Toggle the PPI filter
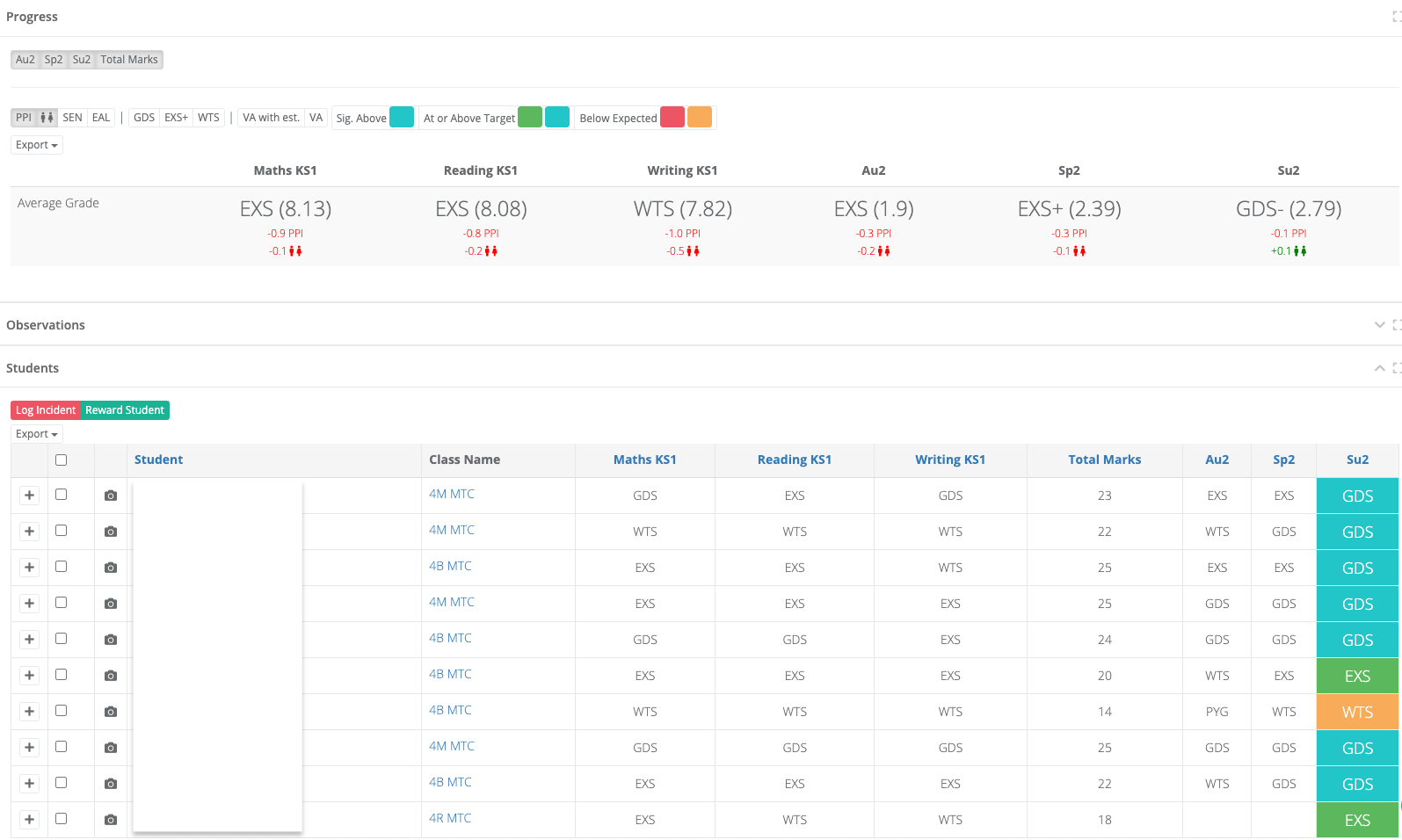Viewport: 1402px width, 840px height. click(x=24, y=118)
